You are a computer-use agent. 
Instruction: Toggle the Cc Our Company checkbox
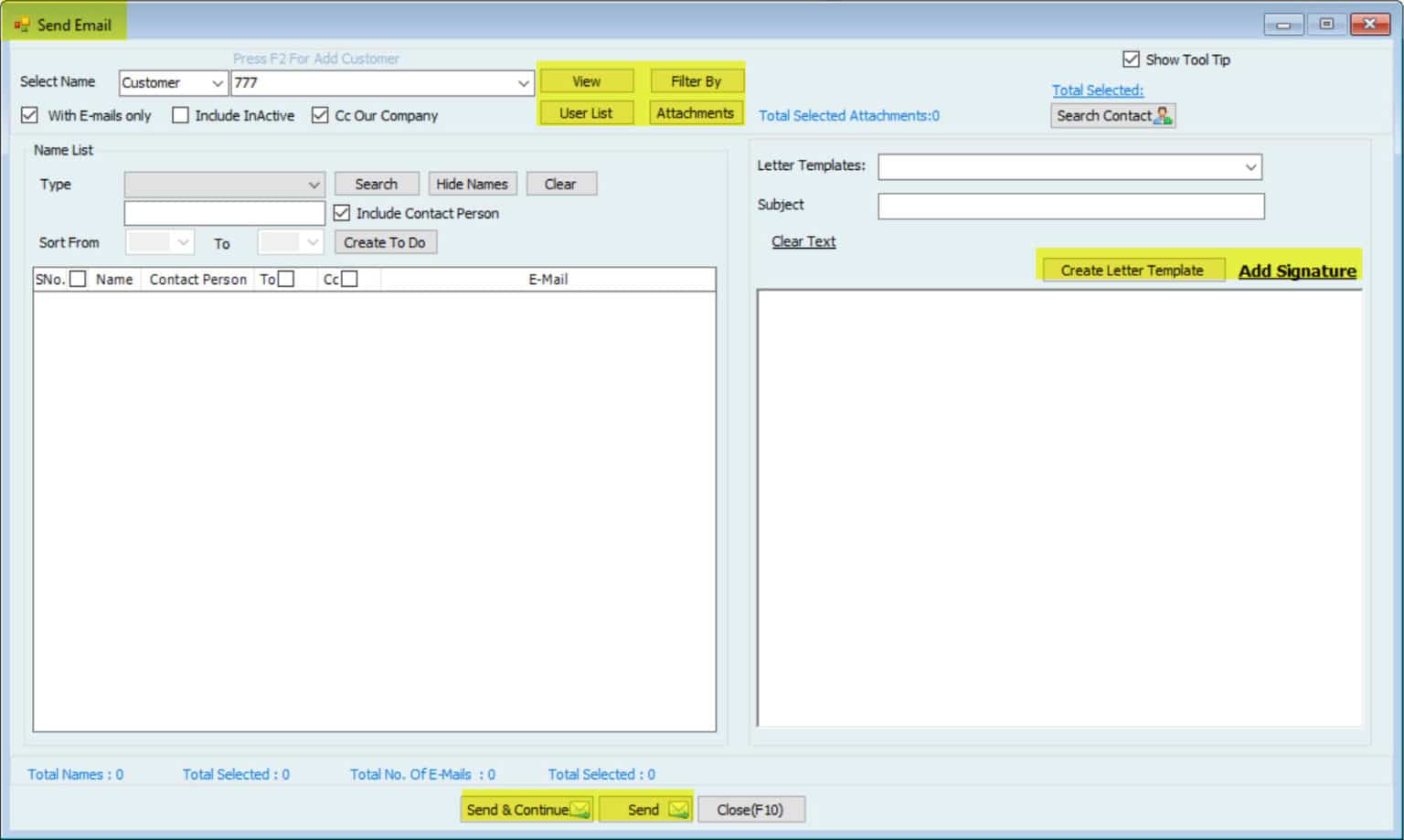pos(320,115)
